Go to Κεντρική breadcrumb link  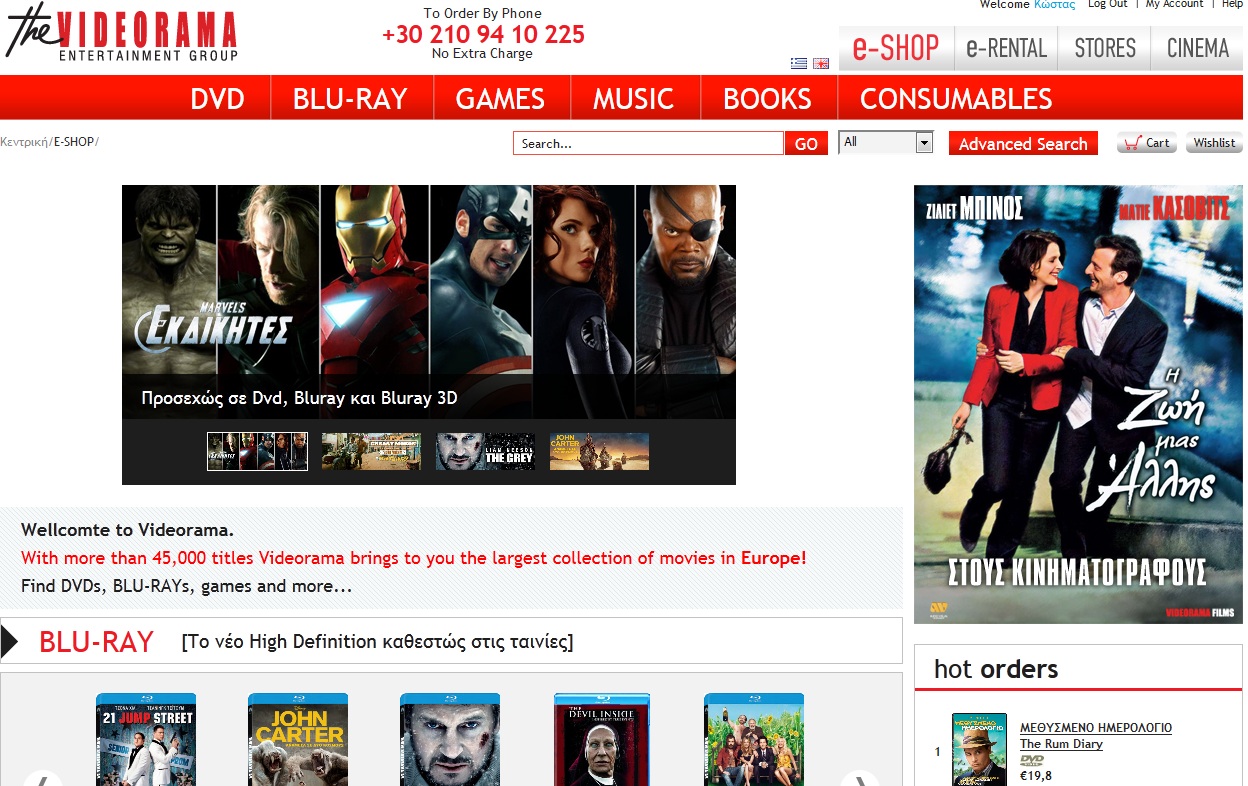pyautogui.click(x=24, y=142)
